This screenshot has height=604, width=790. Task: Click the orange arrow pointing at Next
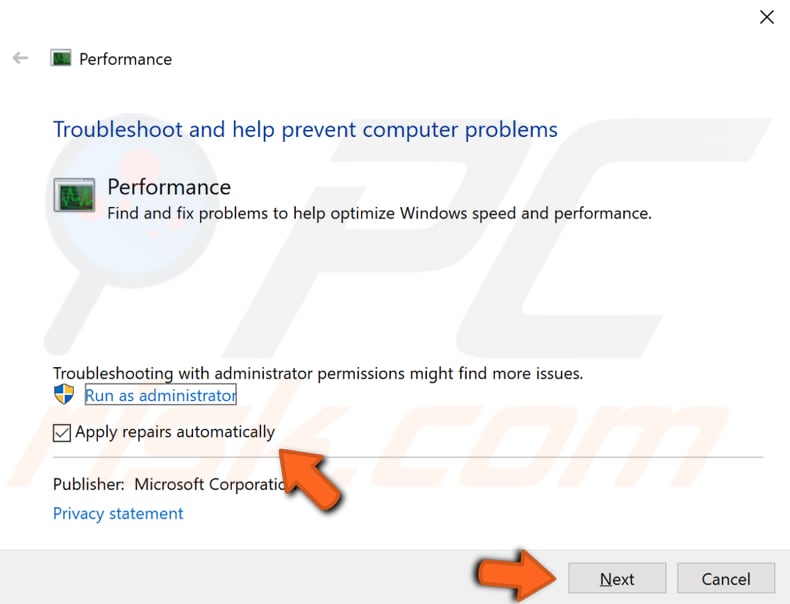click(x=516, y=575)
